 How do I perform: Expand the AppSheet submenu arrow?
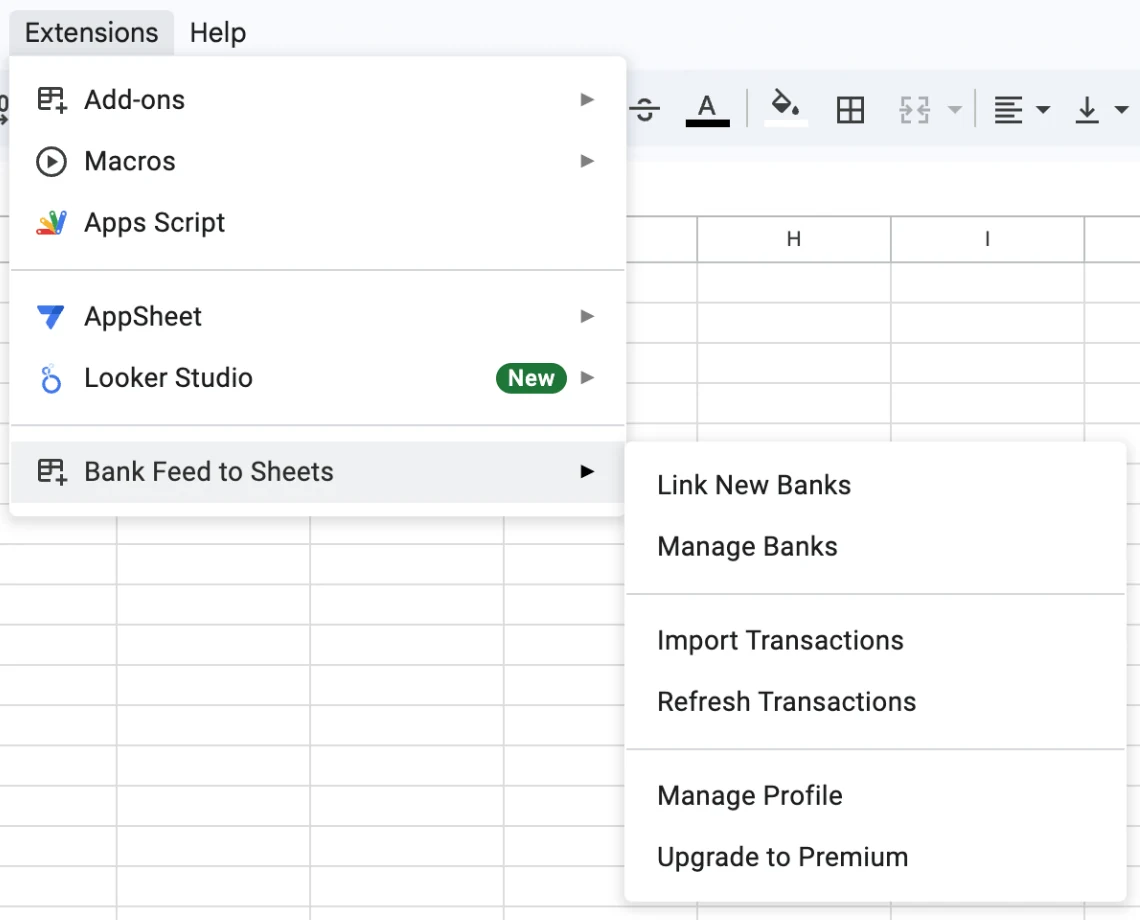[587, 316]
